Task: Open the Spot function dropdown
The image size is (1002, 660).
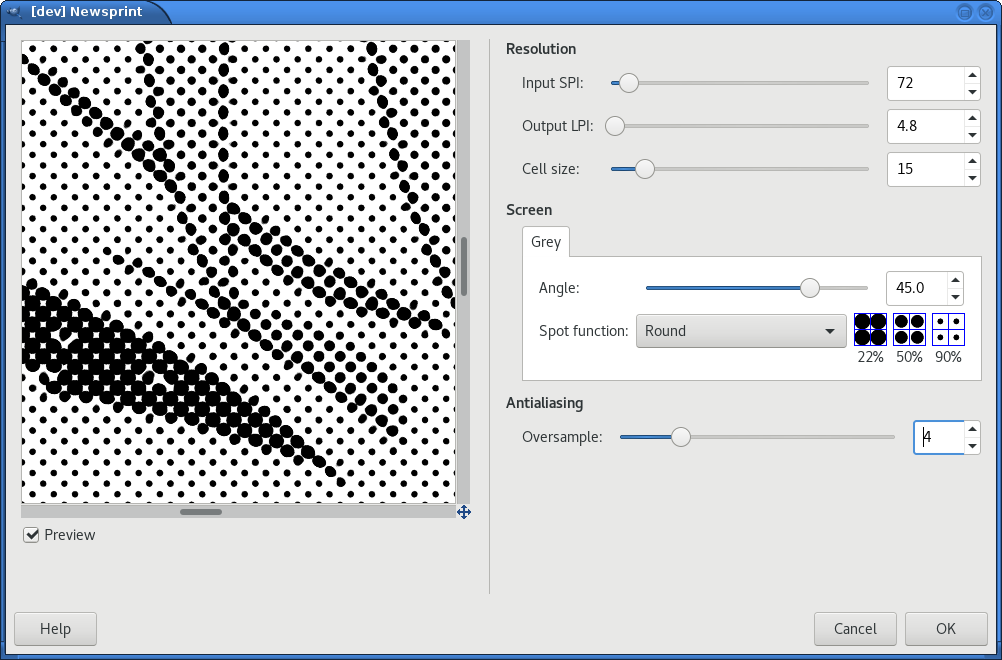Action: coord(741,331)
